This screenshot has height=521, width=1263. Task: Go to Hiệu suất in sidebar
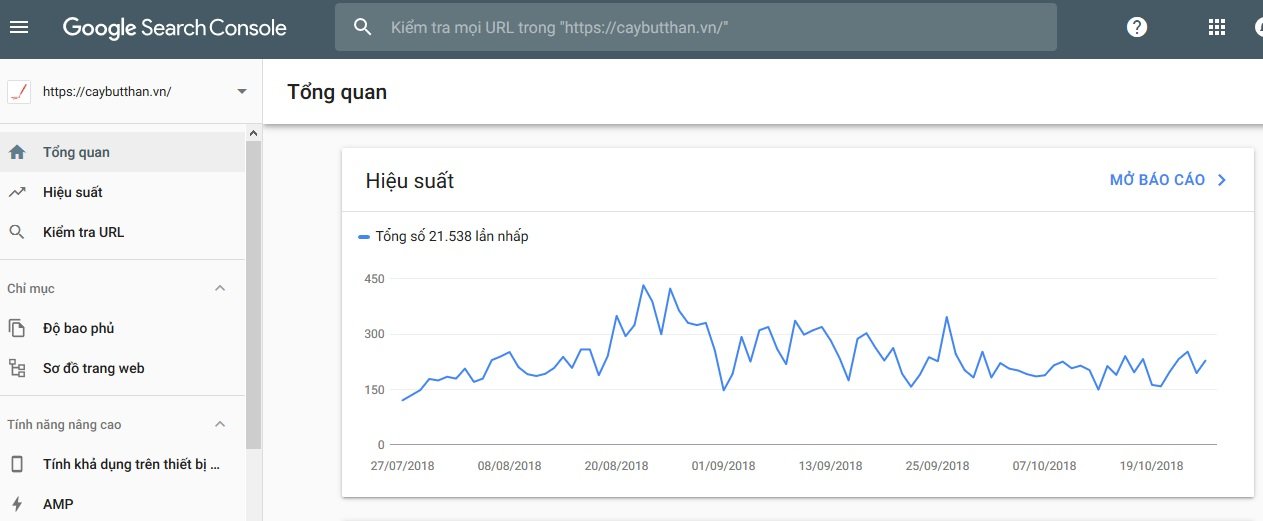[x=73, y=192]
